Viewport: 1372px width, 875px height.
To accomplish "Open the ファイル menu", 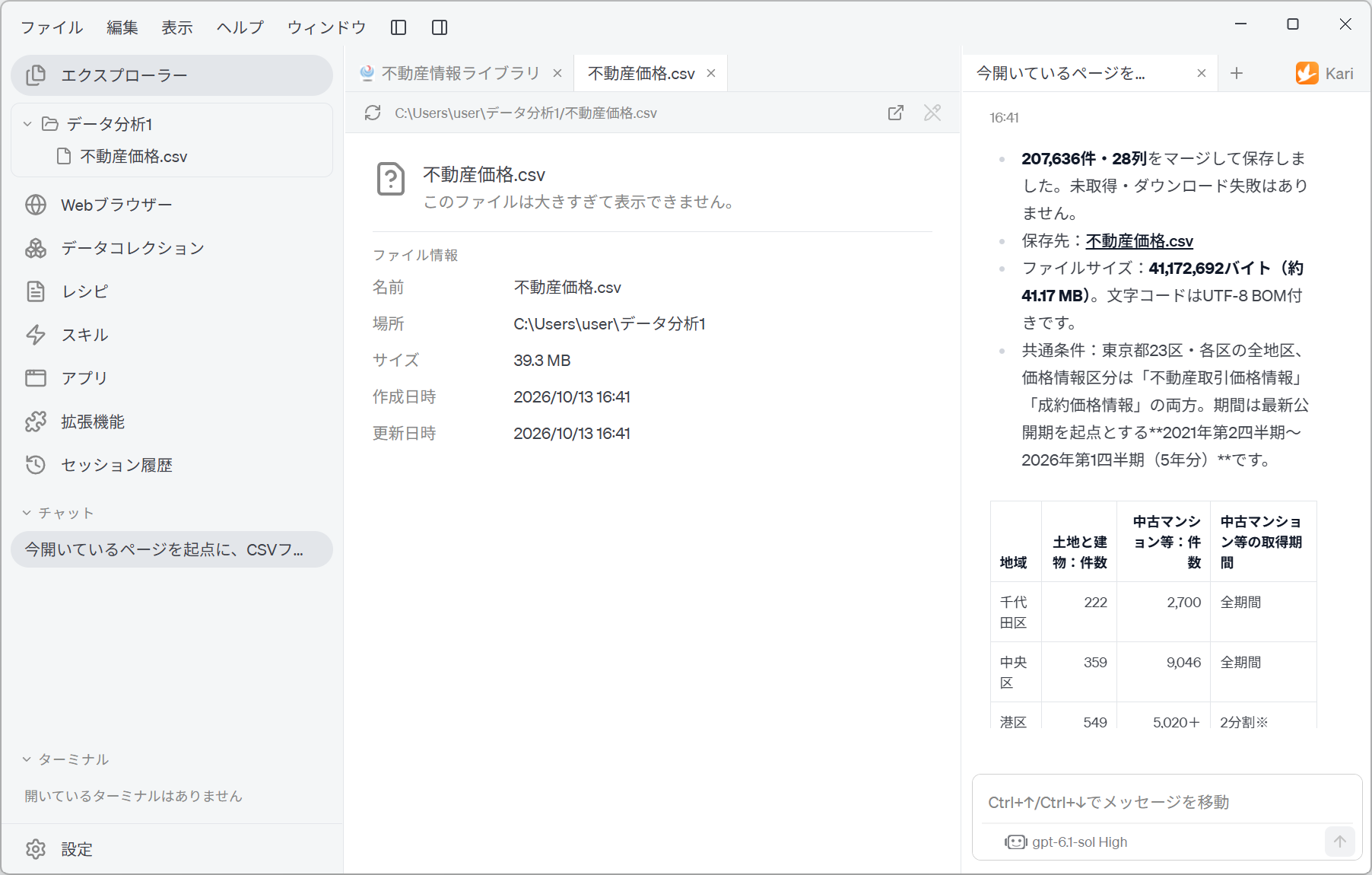I will [52, 27].
